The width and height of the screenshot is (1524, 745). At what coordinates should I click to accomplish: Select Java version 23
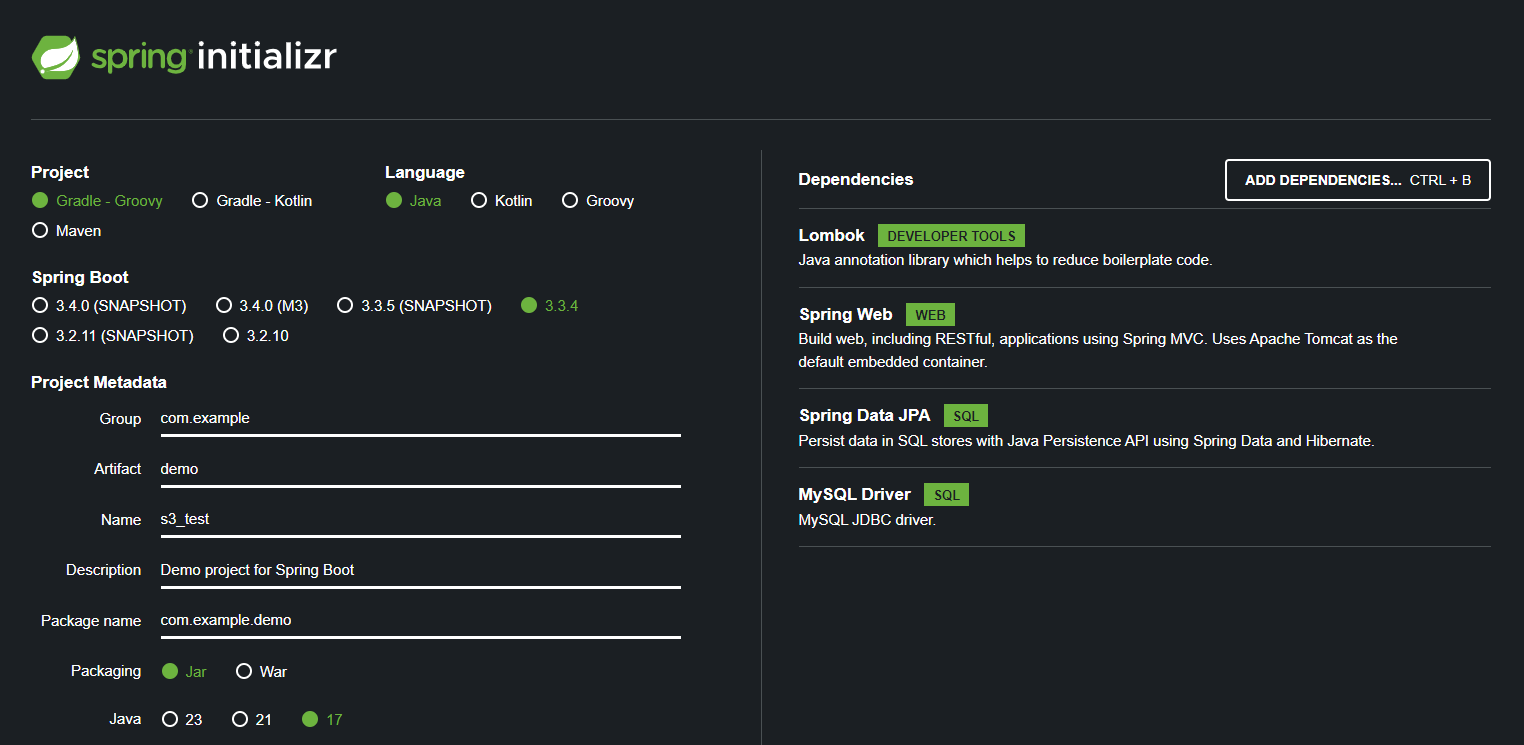tap(183, 720)
